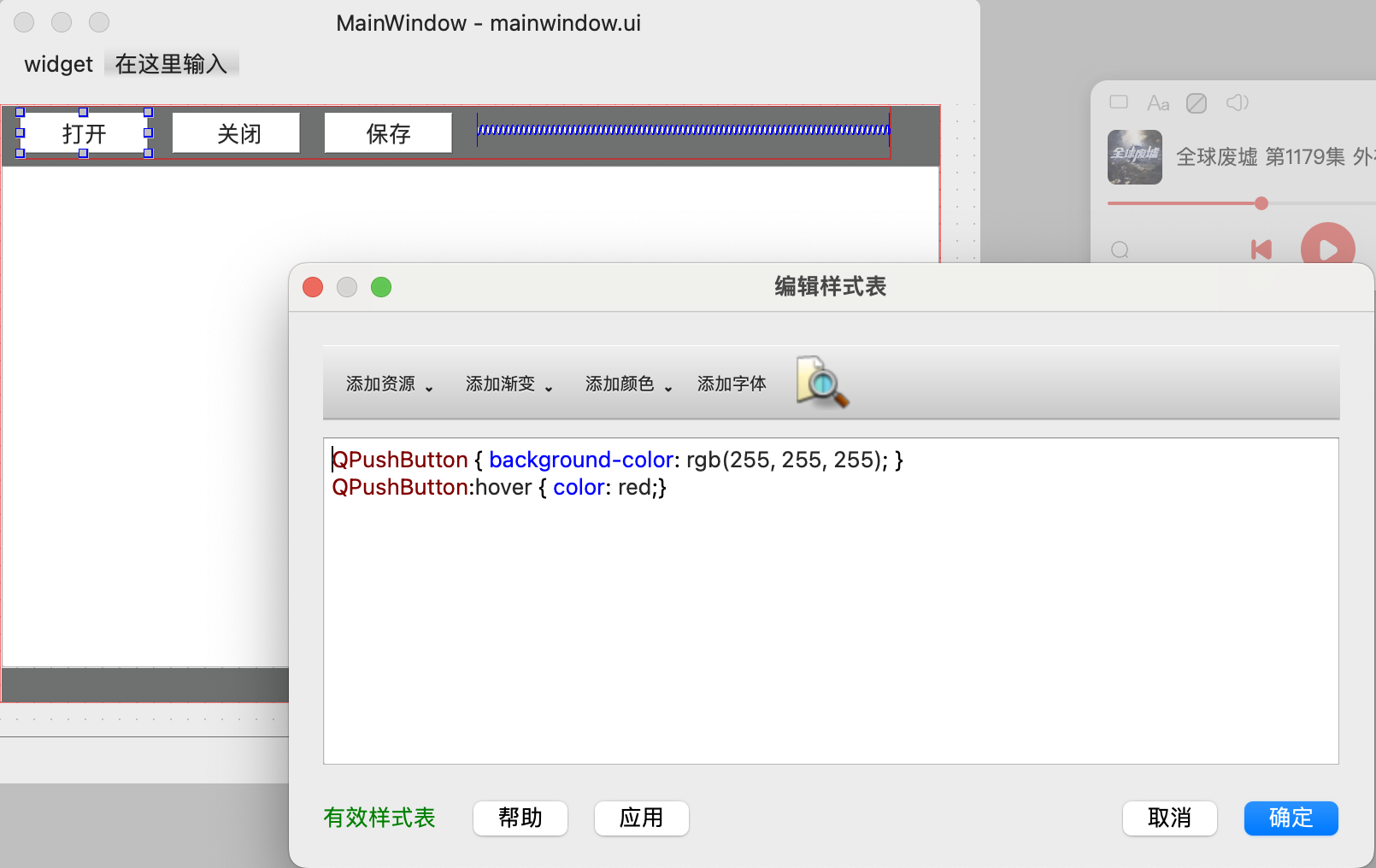Open the widget menu in the form
The width and height of the screenshot is (1376, 868).
[x=58, y=64]
